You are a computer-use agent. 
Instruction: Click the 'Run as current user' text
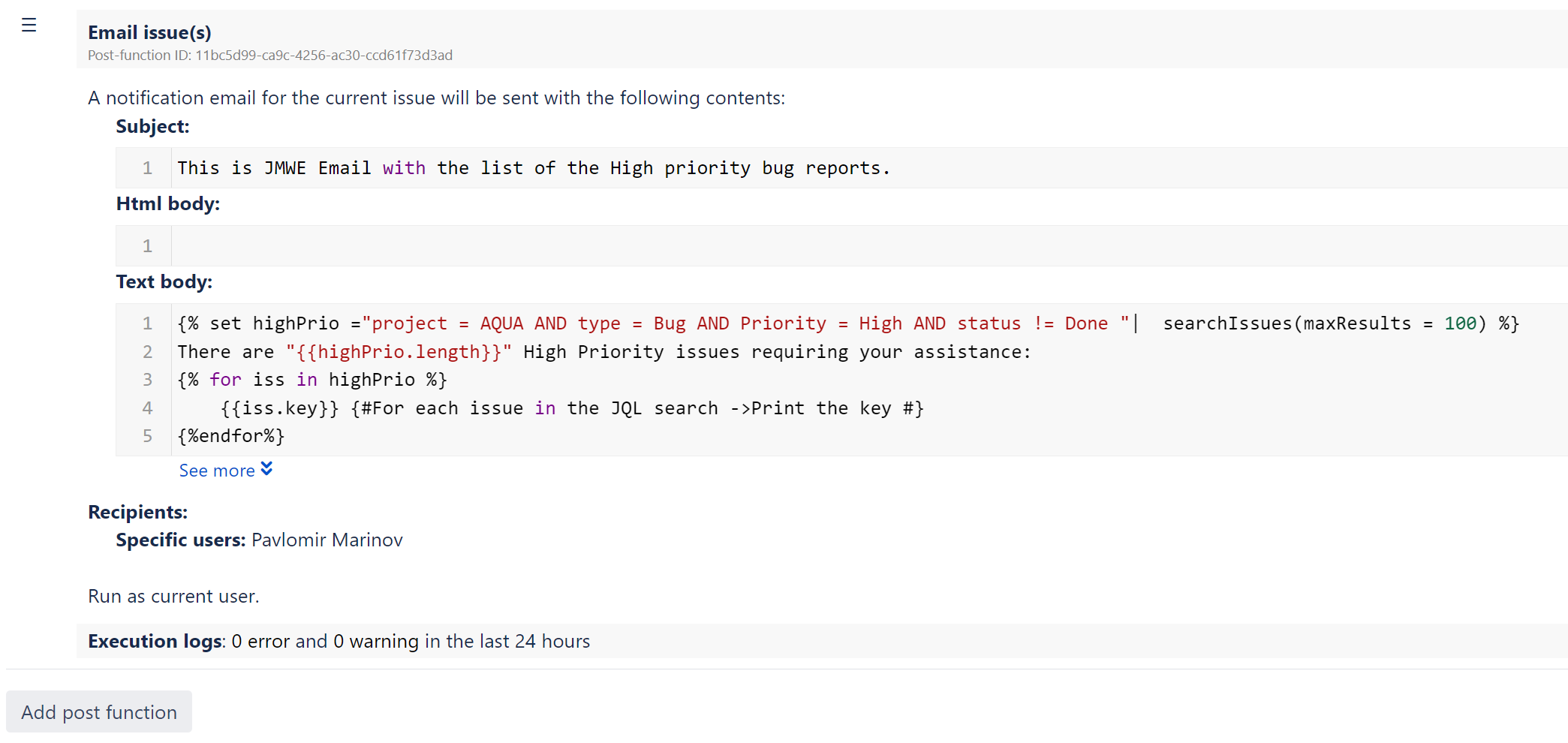coord(173,597)
